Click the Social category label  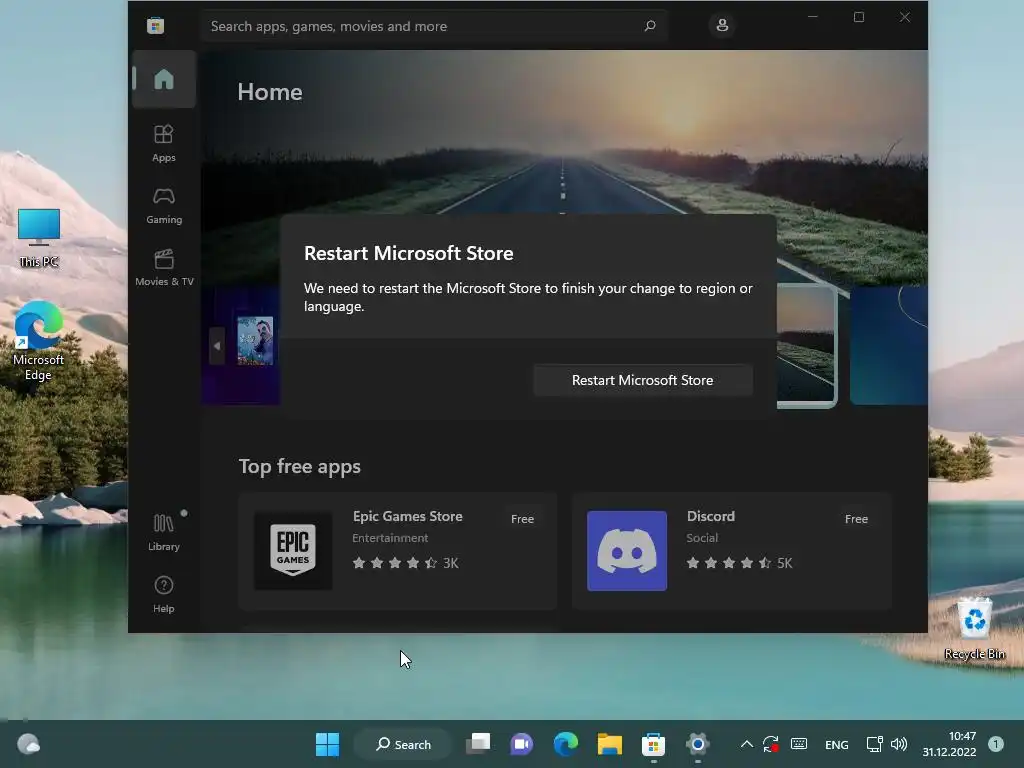(x=702, y=538)
